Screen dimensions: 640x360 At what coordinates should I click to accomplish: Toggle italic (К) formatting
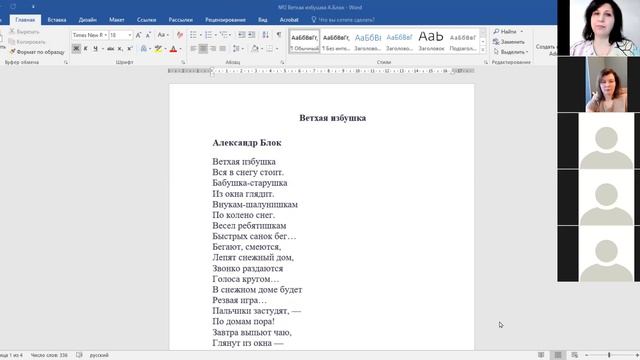click(x=86, y=49)
